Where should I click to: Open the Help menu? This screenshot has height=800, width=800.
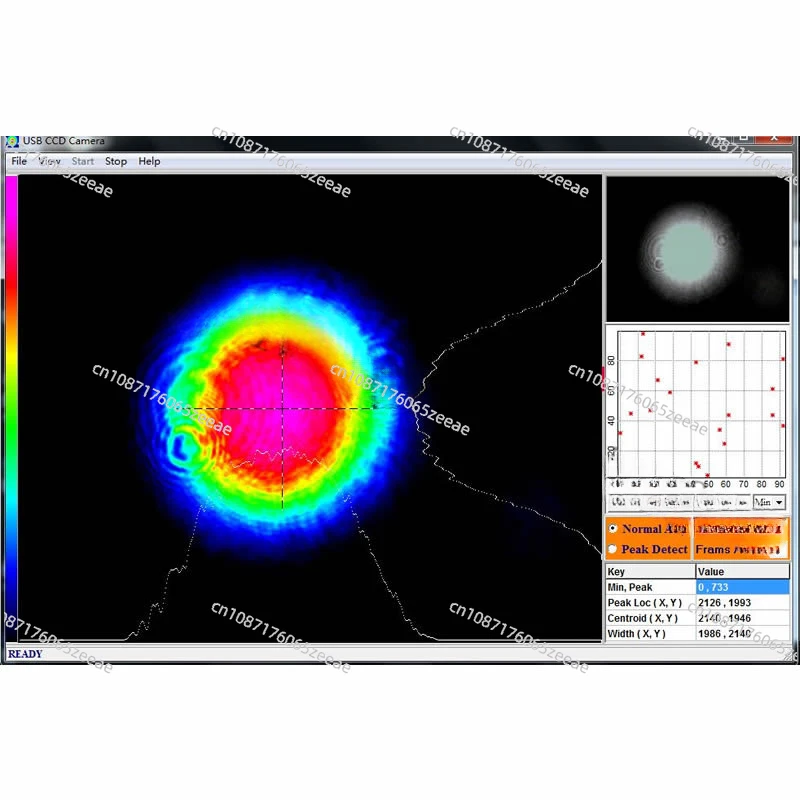click(x=149, y=161)
